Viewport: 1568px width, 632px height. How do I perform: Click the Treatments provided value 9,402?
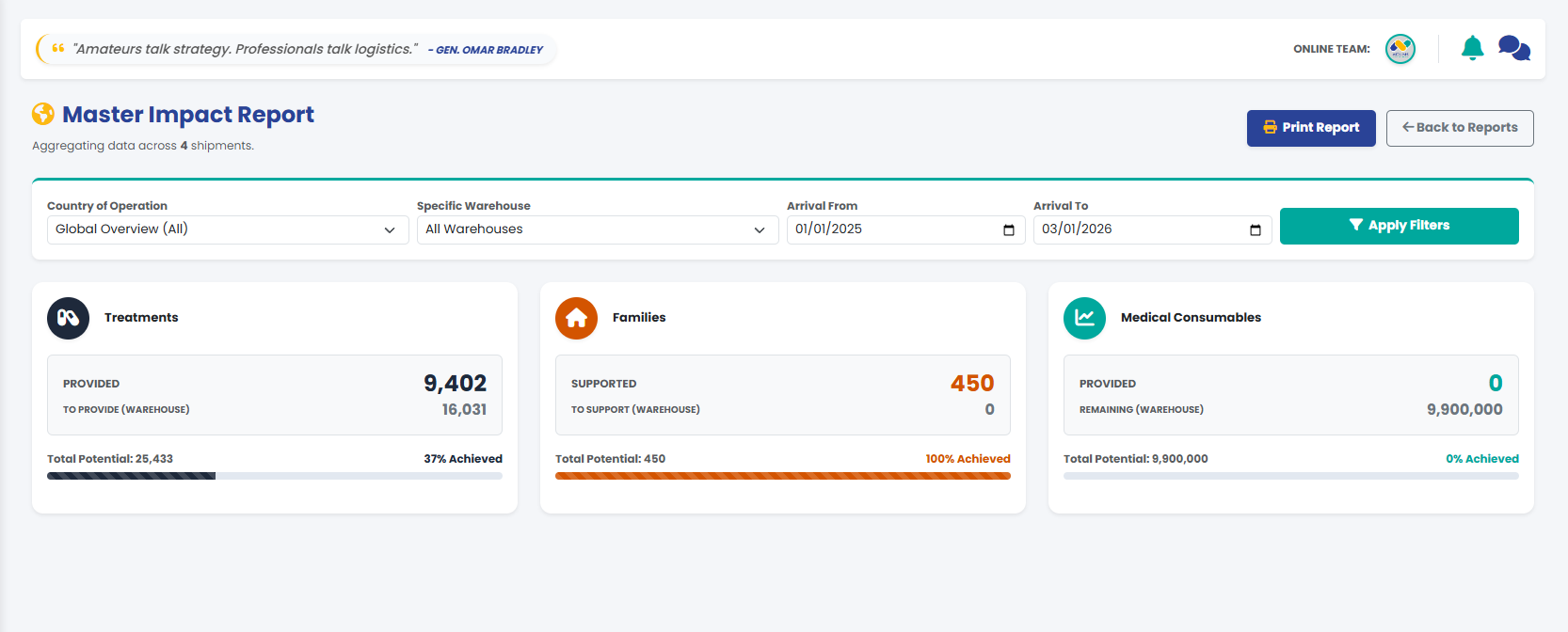[x=455, y=383]
